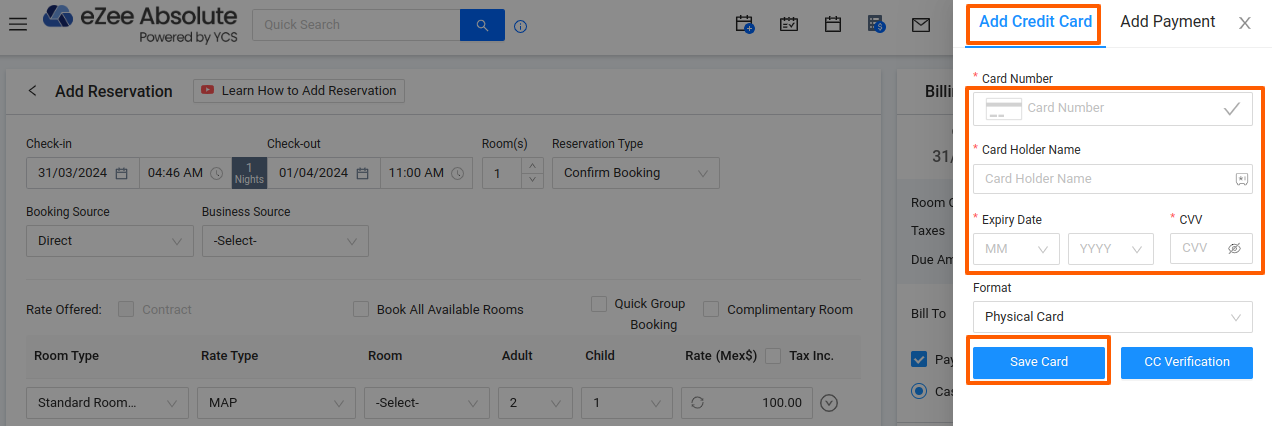Uncheck the blue checkbox under Bill To
The image size is (1272, 426).
click(x=919, y=359)
